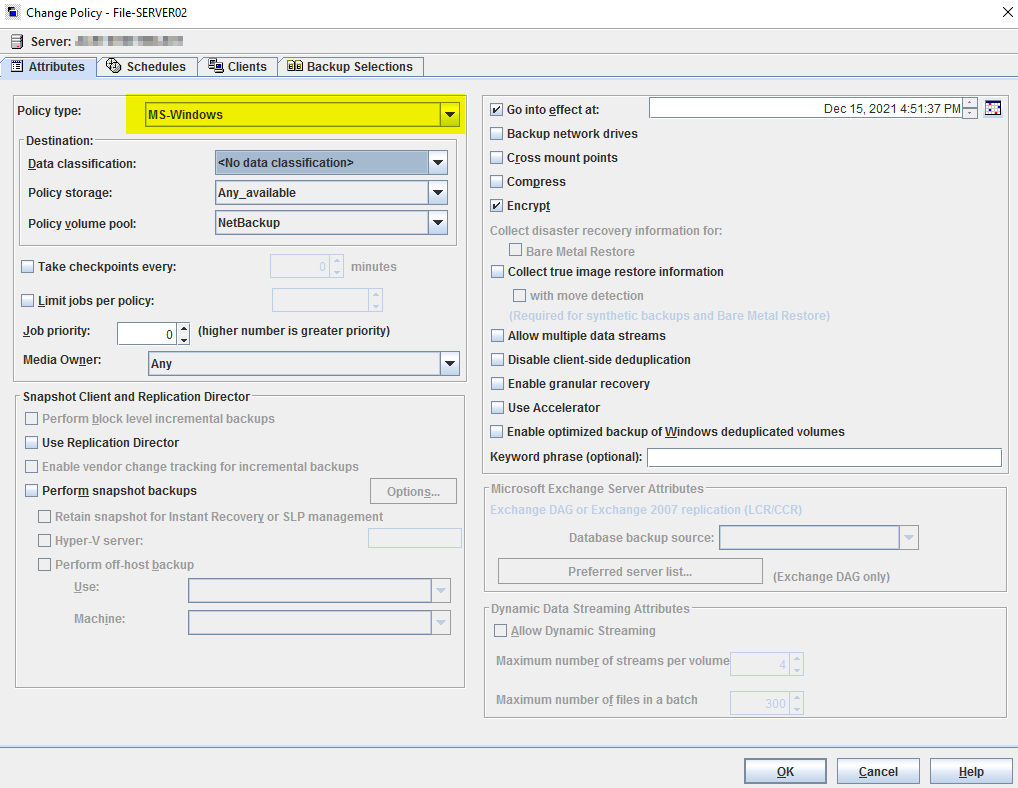
Task: Click the Attributes tab icon
Action: click(x=17, y=67)
